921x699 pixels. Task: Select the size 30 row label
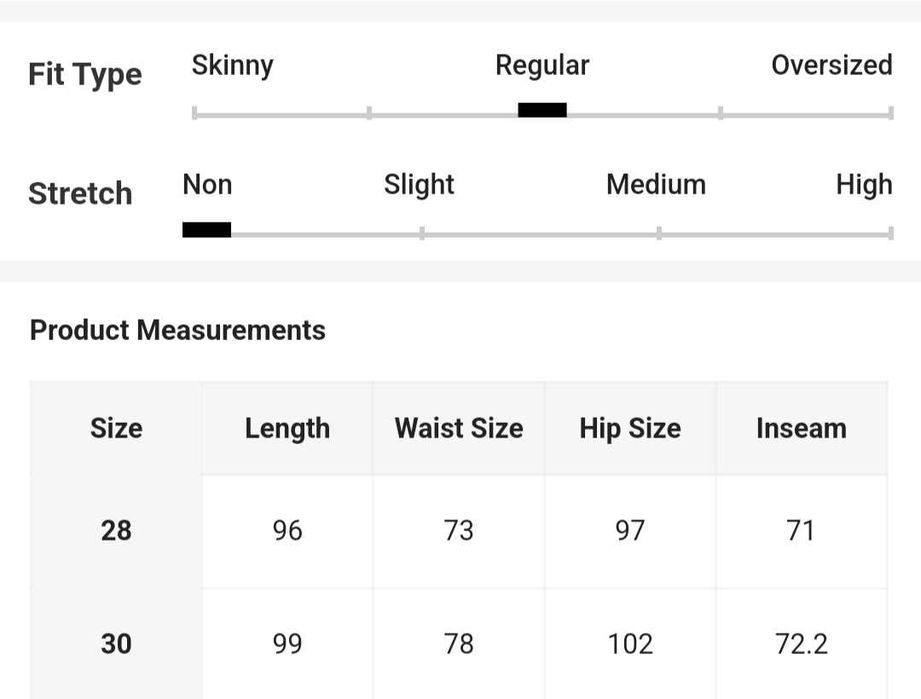pos(116,644)
